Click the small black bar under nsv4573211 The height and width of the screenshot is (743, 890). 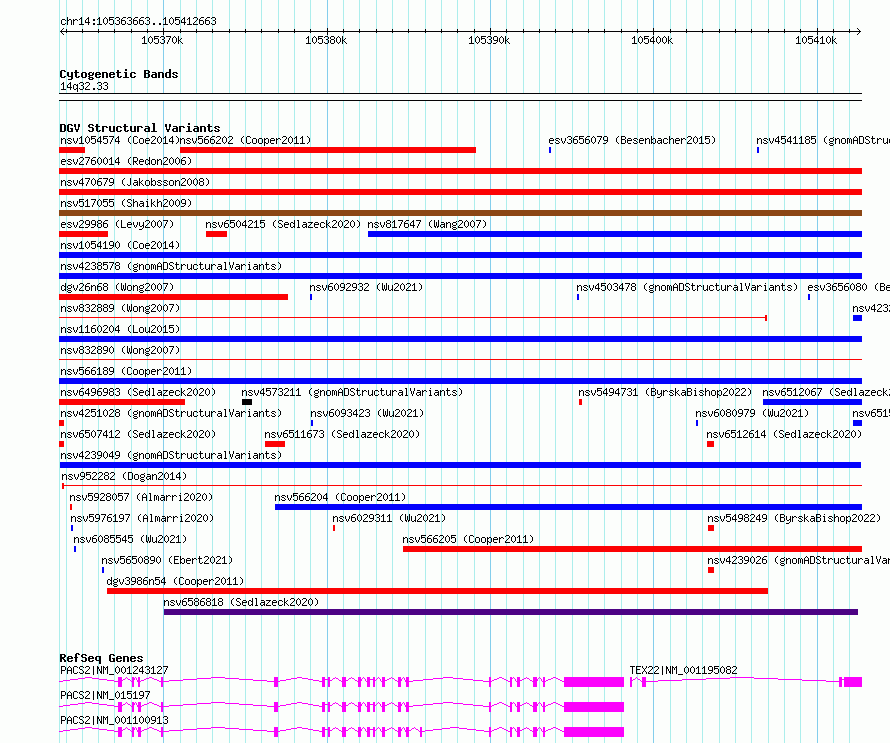247,402
